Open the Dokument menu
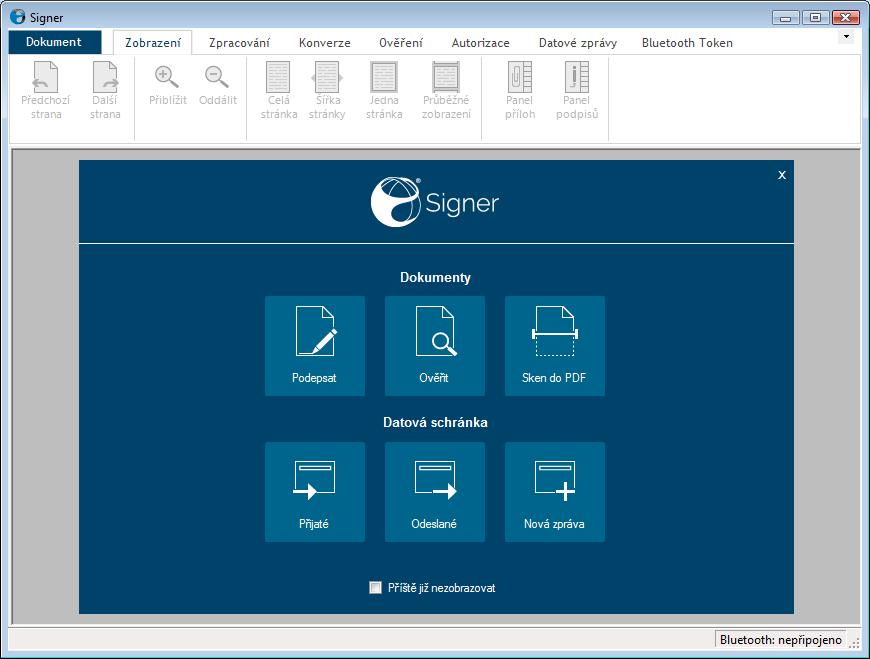 click(x=54, y=42)
